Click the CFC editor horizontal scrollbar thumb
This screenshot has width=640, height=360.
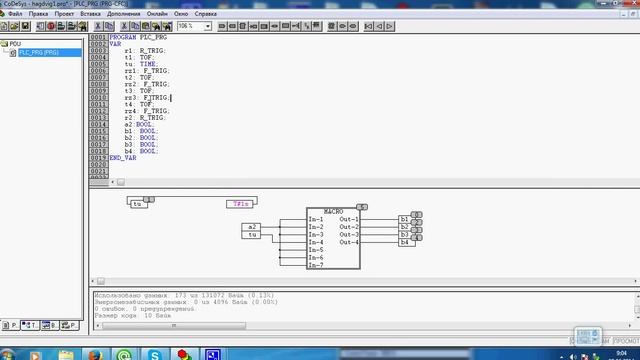[101, 281]
